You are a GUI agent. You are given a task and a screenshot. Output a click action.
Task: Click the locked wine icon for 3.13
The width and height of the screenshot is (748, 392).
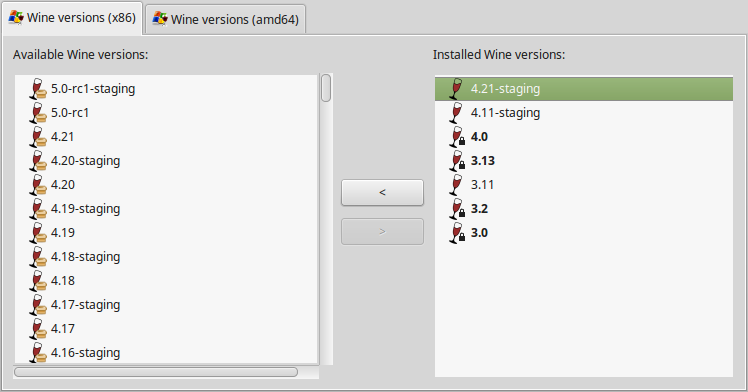457,161
